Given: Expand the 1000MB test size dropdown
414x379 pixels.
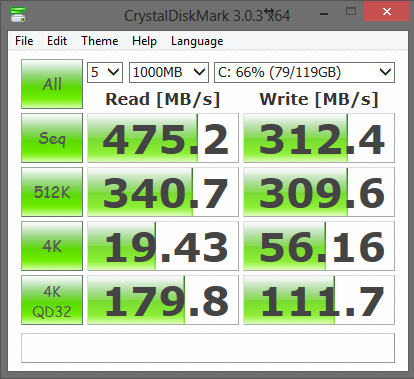Looking at the screenshot, I should [169, 72].
